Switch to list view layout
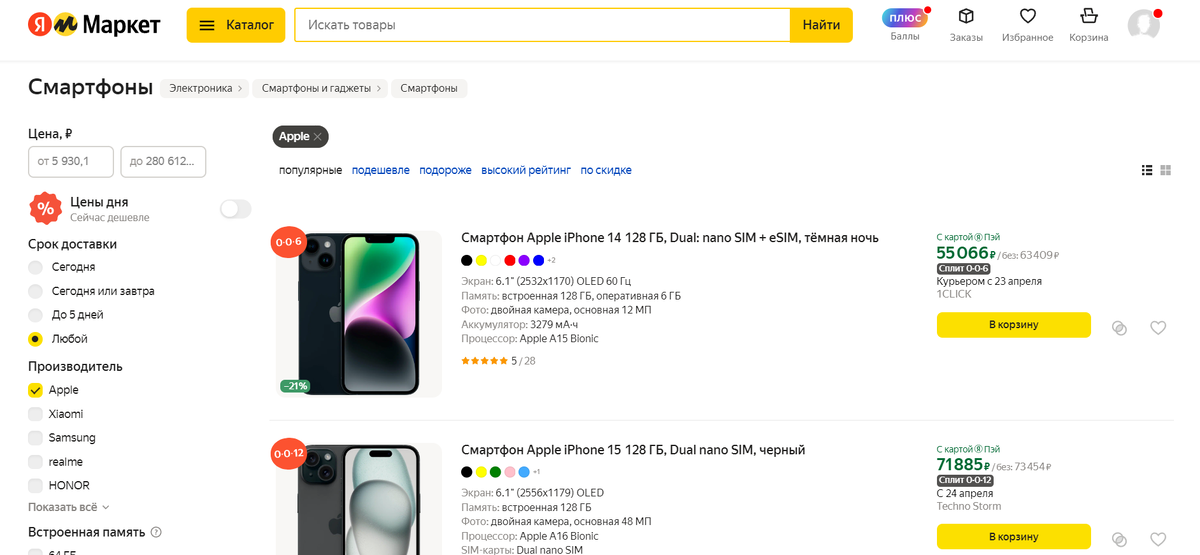 tap(1147, 170)
